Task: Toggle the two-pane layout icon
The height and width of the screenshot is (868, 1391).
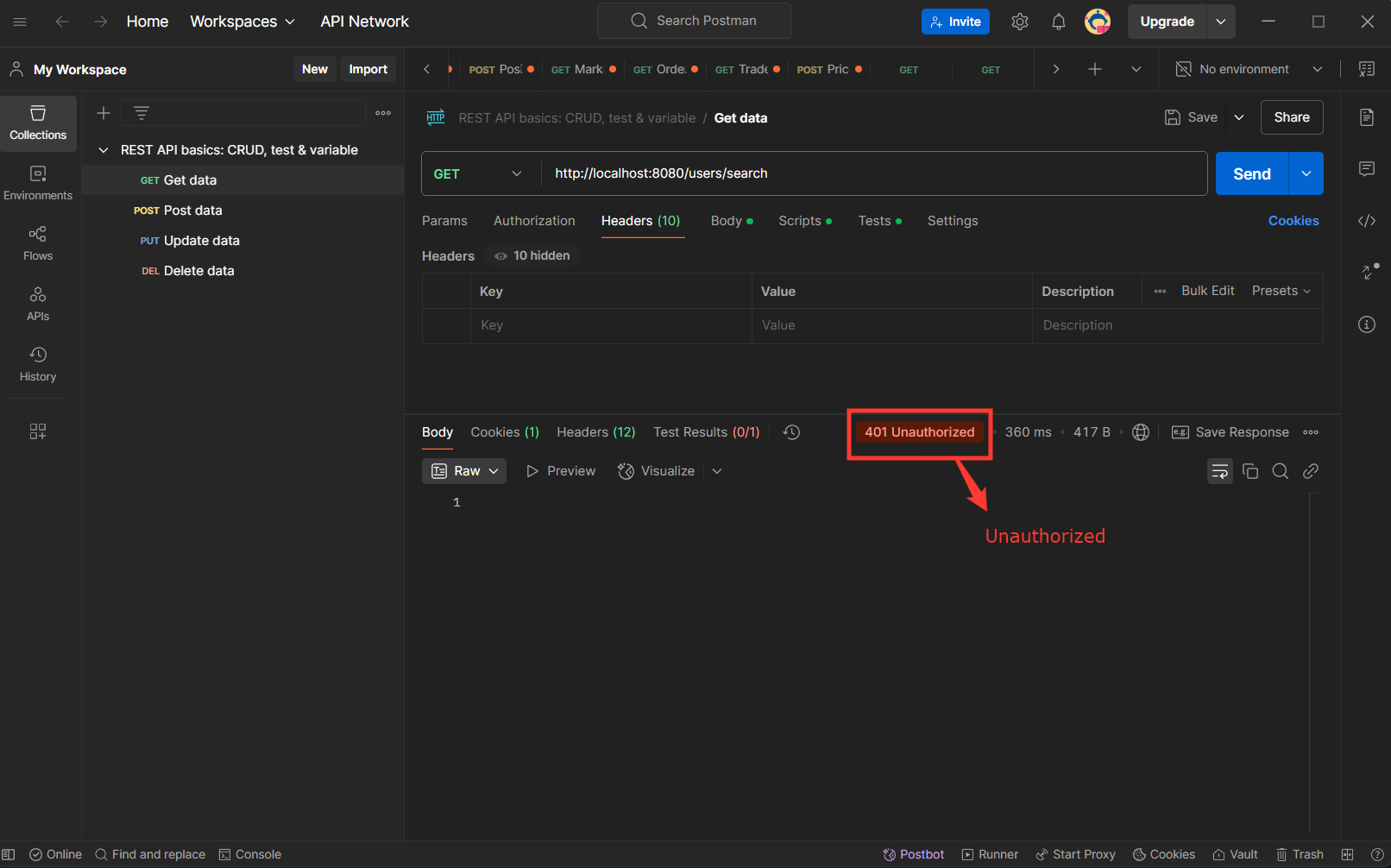Action: pos(1348,854)
